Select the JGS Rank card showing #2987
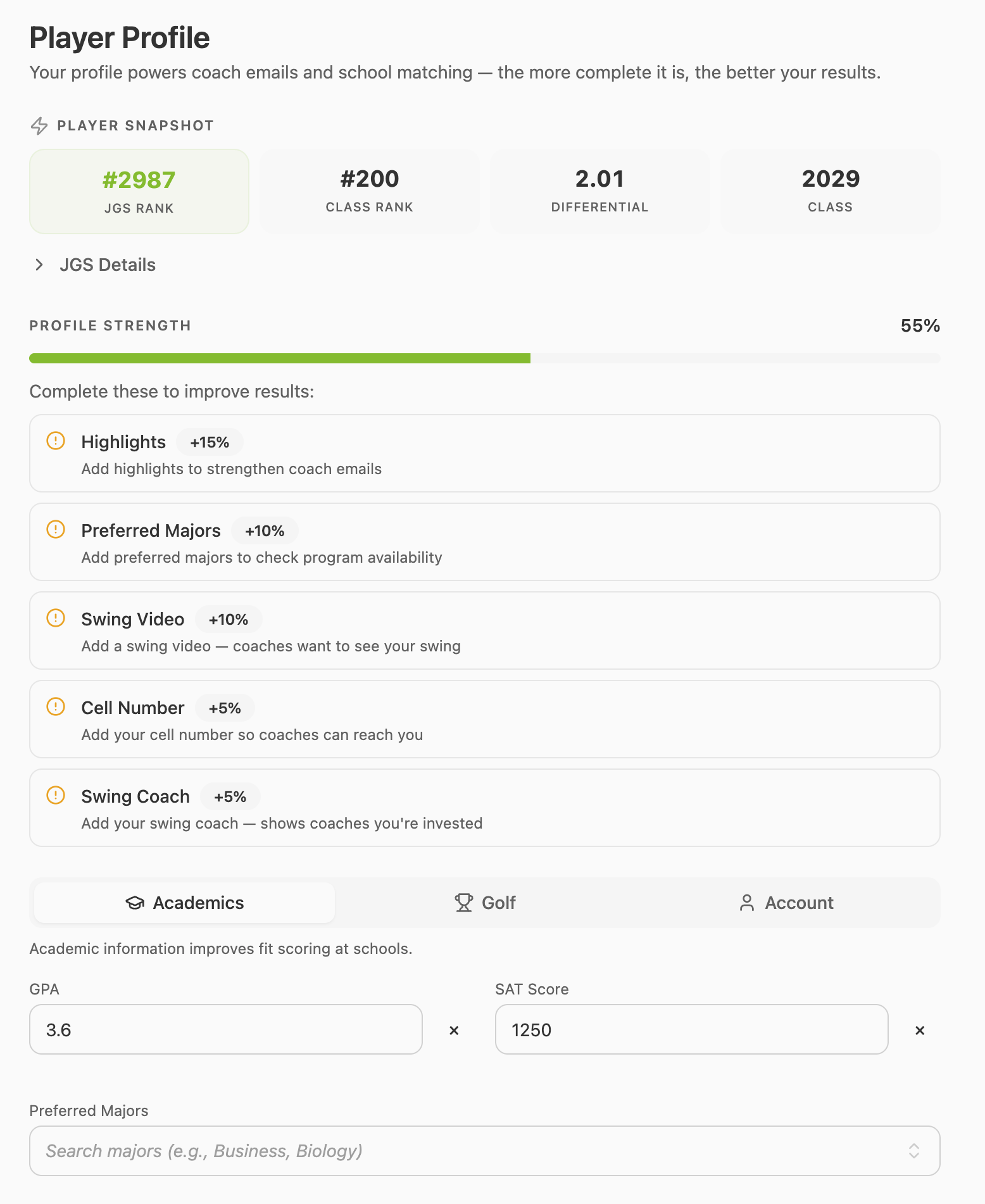Image resolution: width=985 pixels, height=1204 pixels. (x=139, y=191)
